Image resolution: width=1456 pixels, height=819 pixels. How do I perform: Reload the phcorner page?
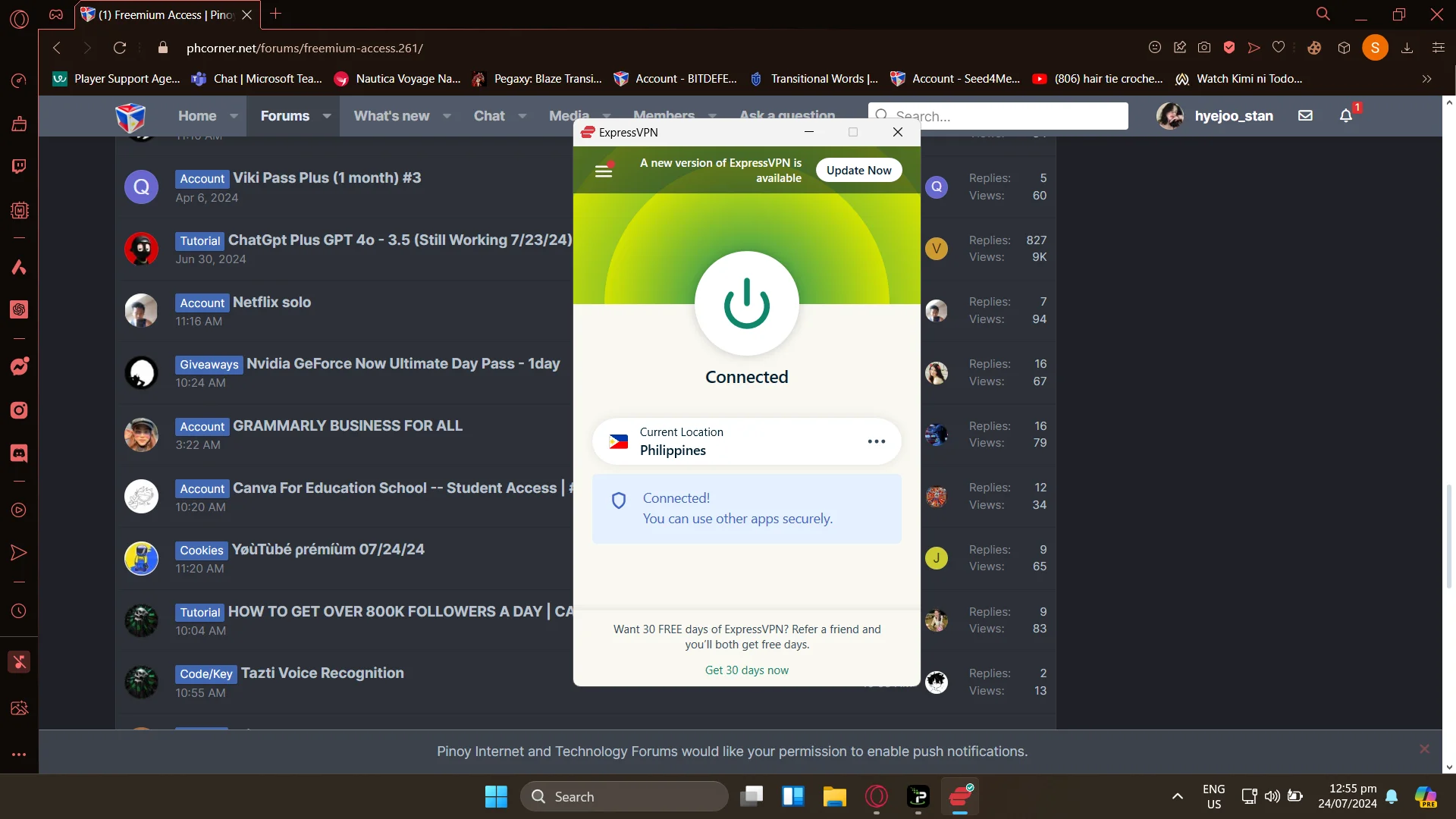tap(120, 48)
